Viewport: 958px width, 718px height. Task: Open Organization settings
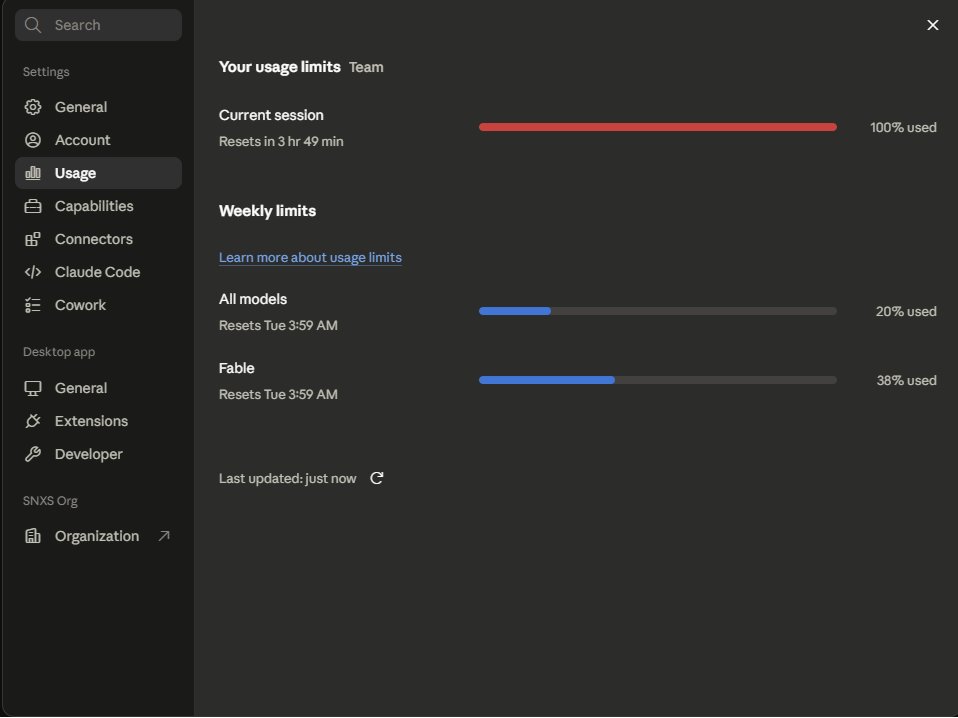tap(98, 536)
